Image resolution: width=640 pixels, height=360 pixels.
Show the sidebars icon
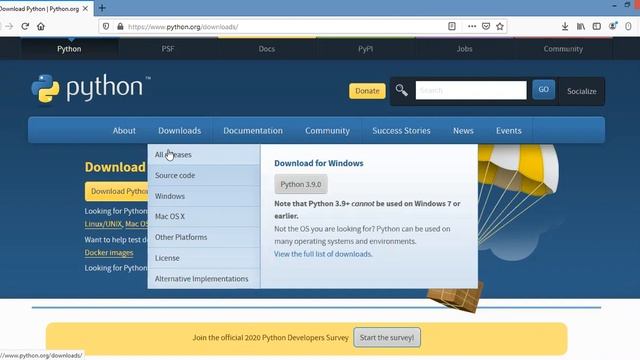597,26
